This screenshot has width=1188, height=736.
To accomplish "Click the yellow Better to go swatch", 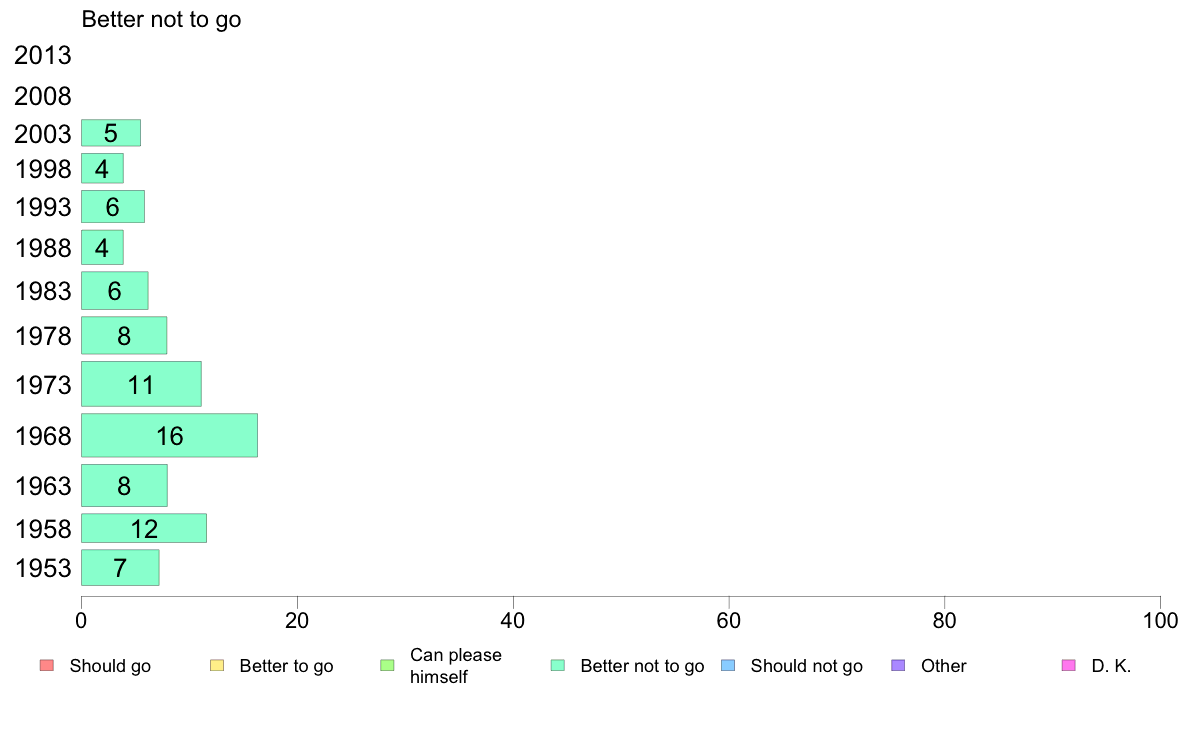I will pyautogui.click(x=217, y=666).
